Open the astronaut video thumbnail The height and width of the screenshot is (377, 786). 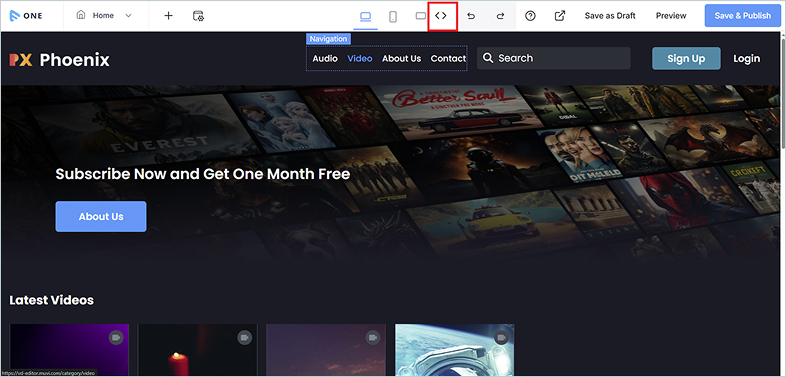455,350
